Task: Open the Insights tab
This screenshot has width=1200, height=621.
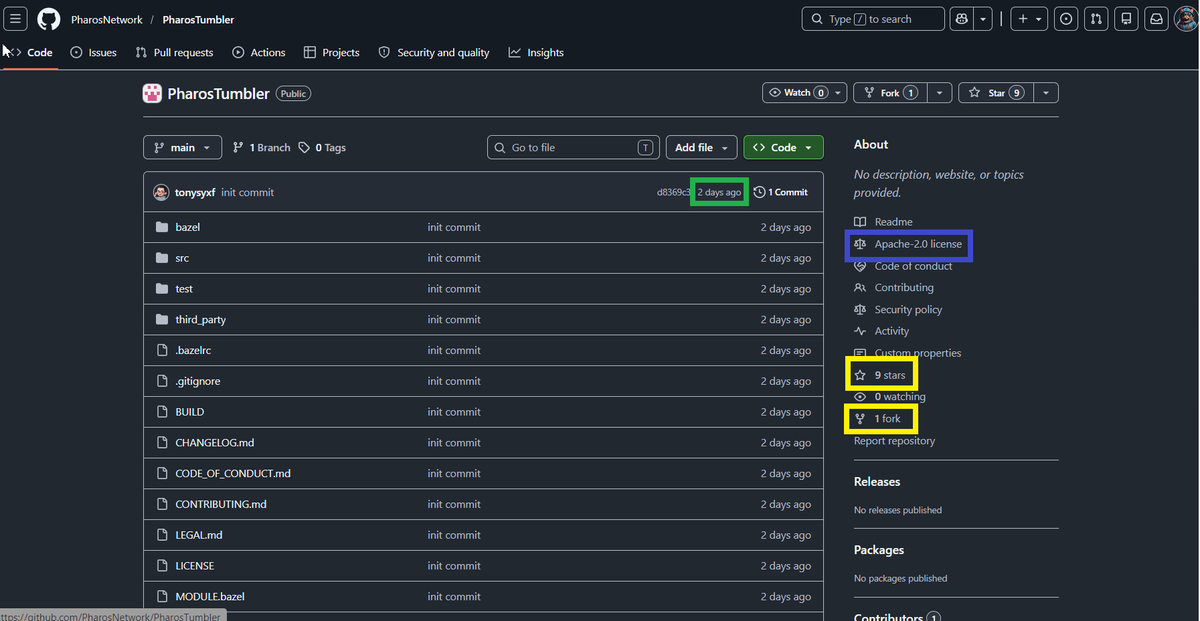Action: click(536, 53)
